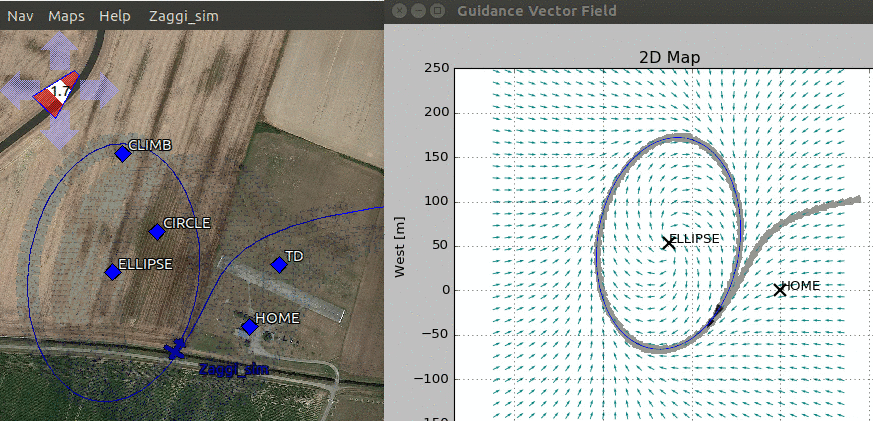Image resolution: width=873 pixels, height=421 pixels.
Task: Click the HOME label text on the satellite map
Action: coord(277,319)
